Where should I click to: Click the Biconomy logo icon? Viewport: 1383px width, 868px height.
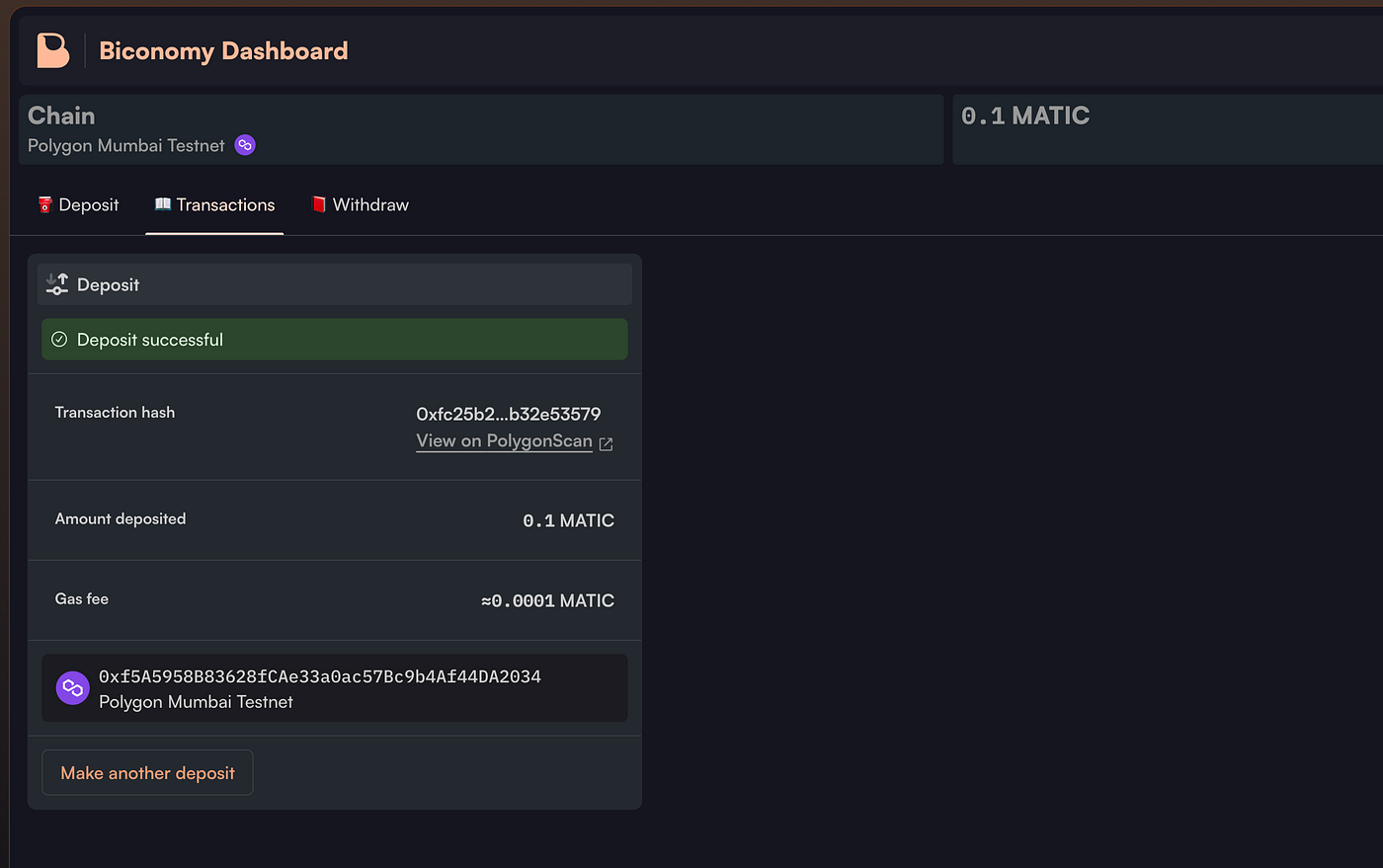click(51, 49)
